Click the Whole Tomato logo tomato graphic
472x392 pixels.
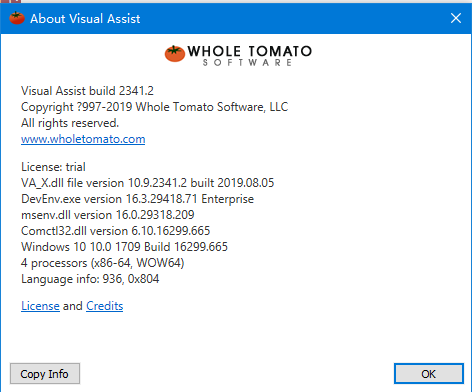(175, 54)
